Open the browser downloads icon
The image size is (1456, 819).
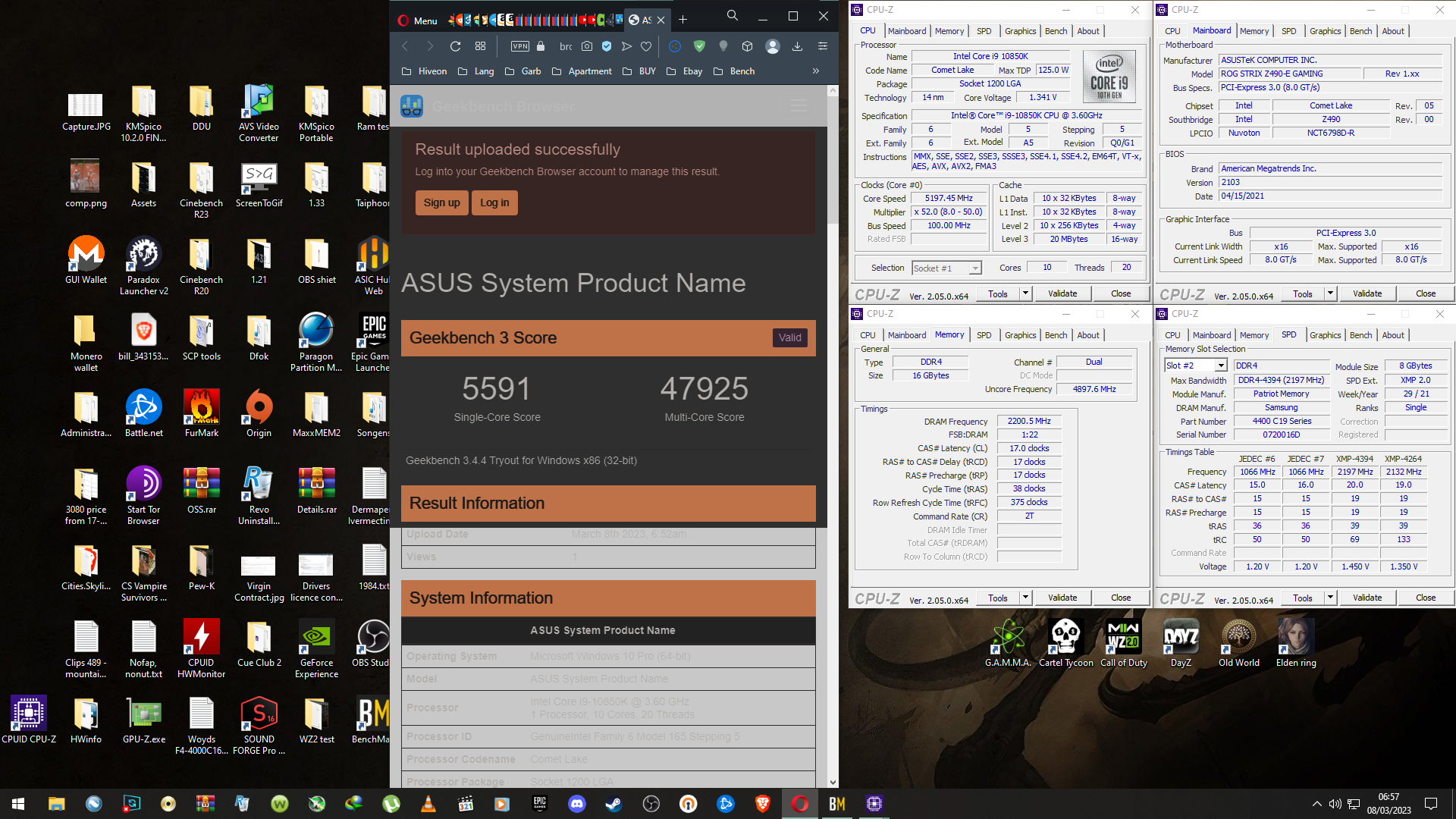[797, 46]
